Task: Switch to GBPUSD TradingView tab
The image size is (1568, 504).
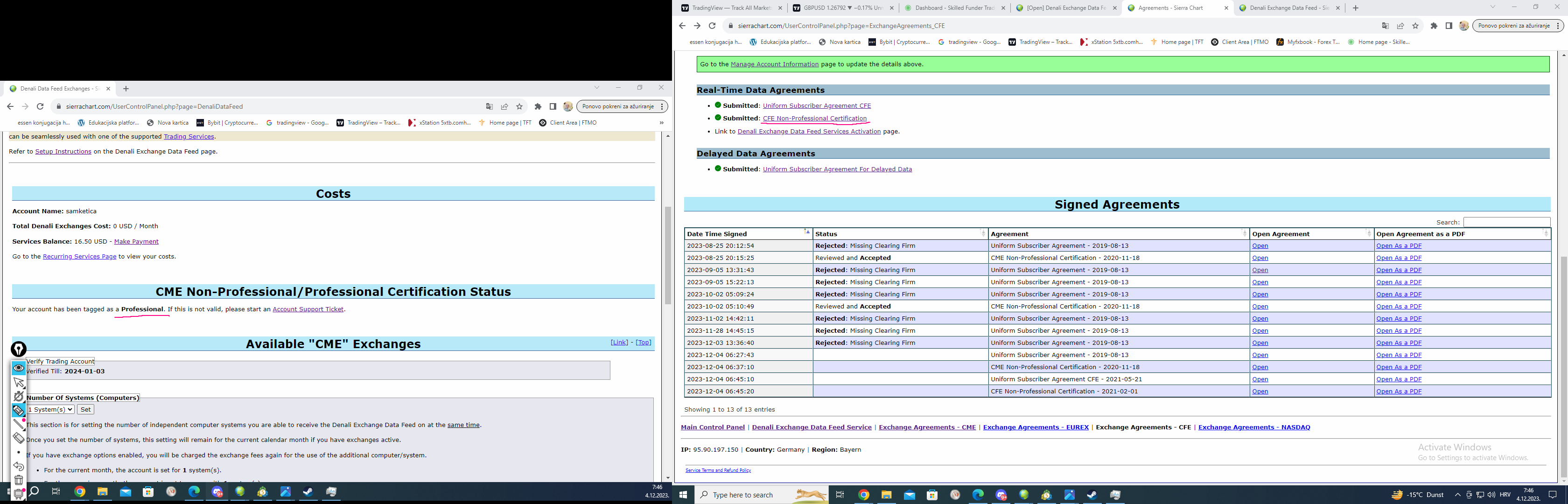Action: click(842, 8)
